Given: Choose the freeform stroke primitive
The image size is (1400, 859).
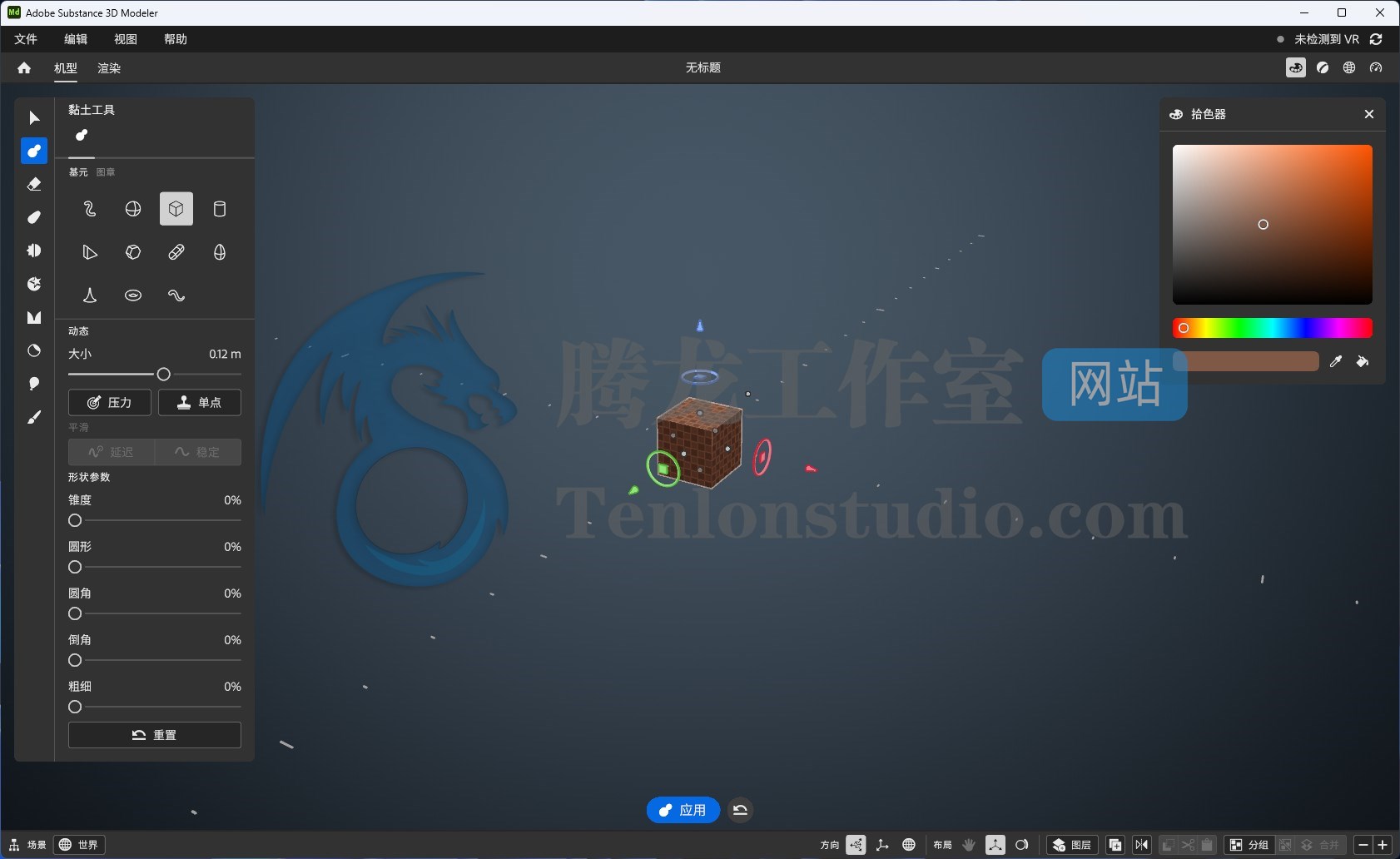Looking at the screenshot, I should [x=90, y=209].
